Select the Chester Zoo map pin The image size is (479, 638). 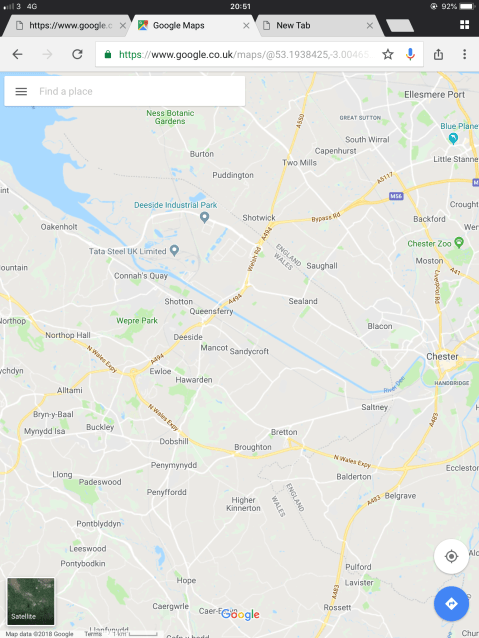point(459,243)
